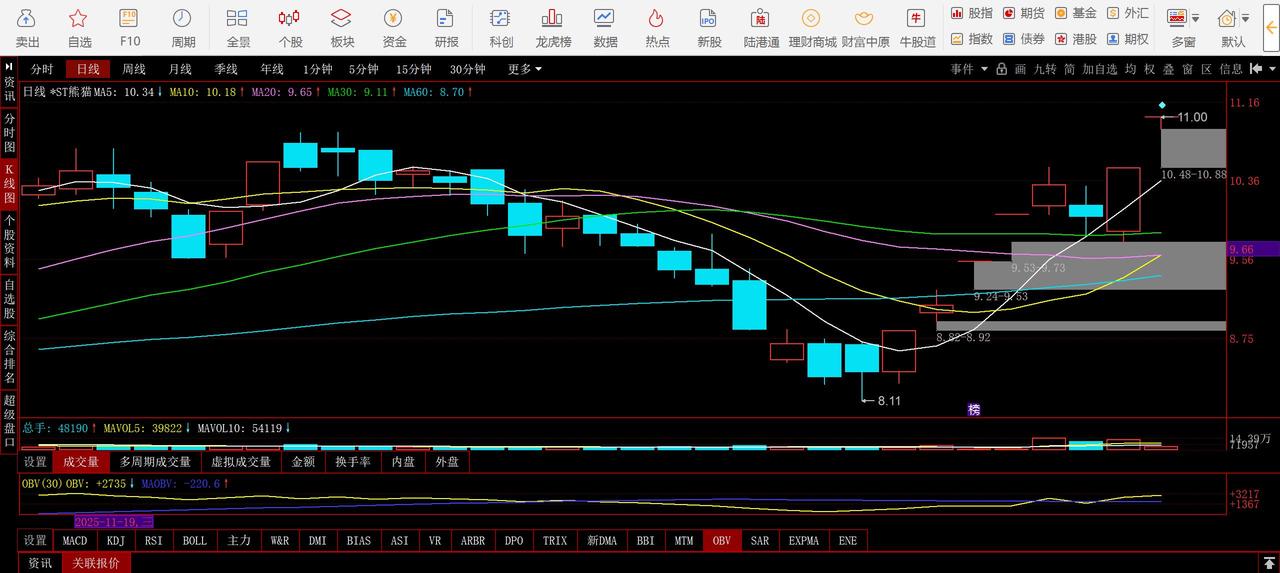Select the MACD indicator tab
This screenshot has width=1280, height=573.
75,540
